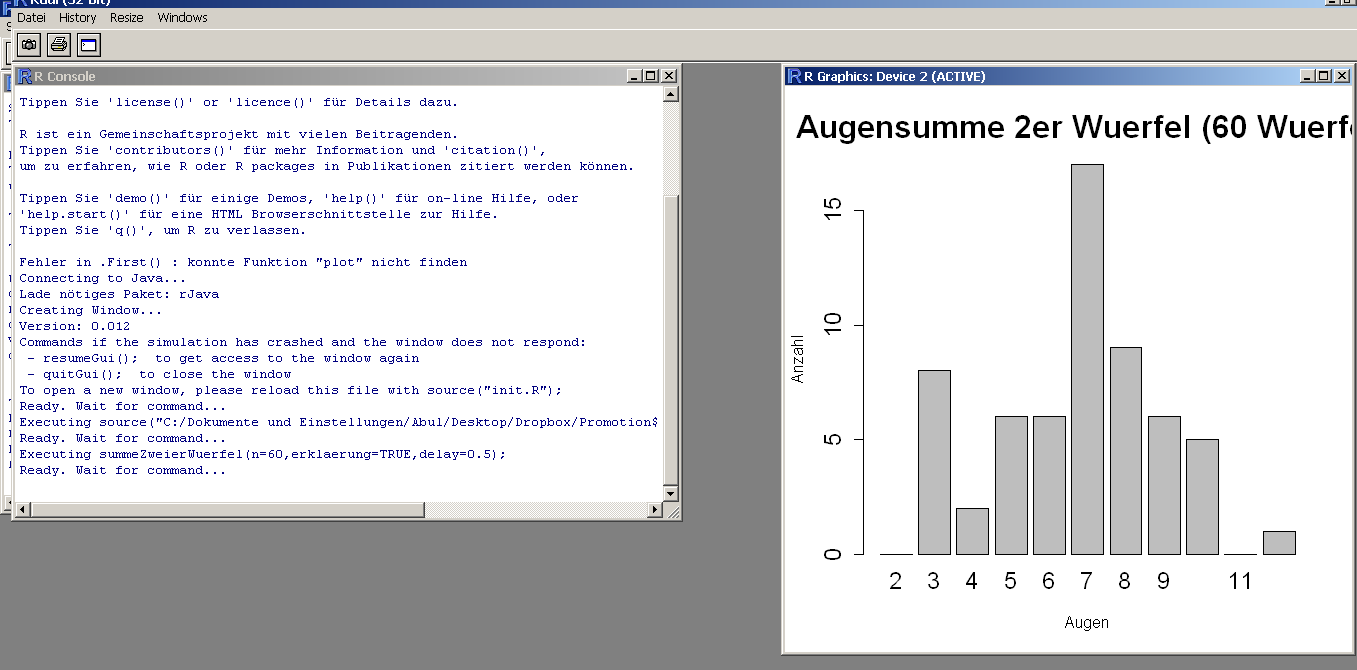Click the bar above x-value 3

tap(934, 462)
